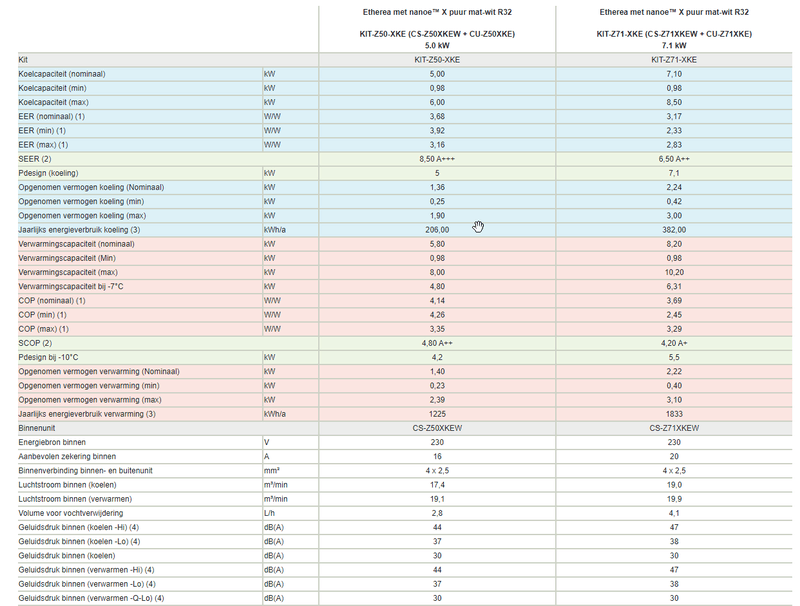800x606 pixels.
Task: Select Koelcapaciteit (nominaal) row label
Action: [62, 74]
